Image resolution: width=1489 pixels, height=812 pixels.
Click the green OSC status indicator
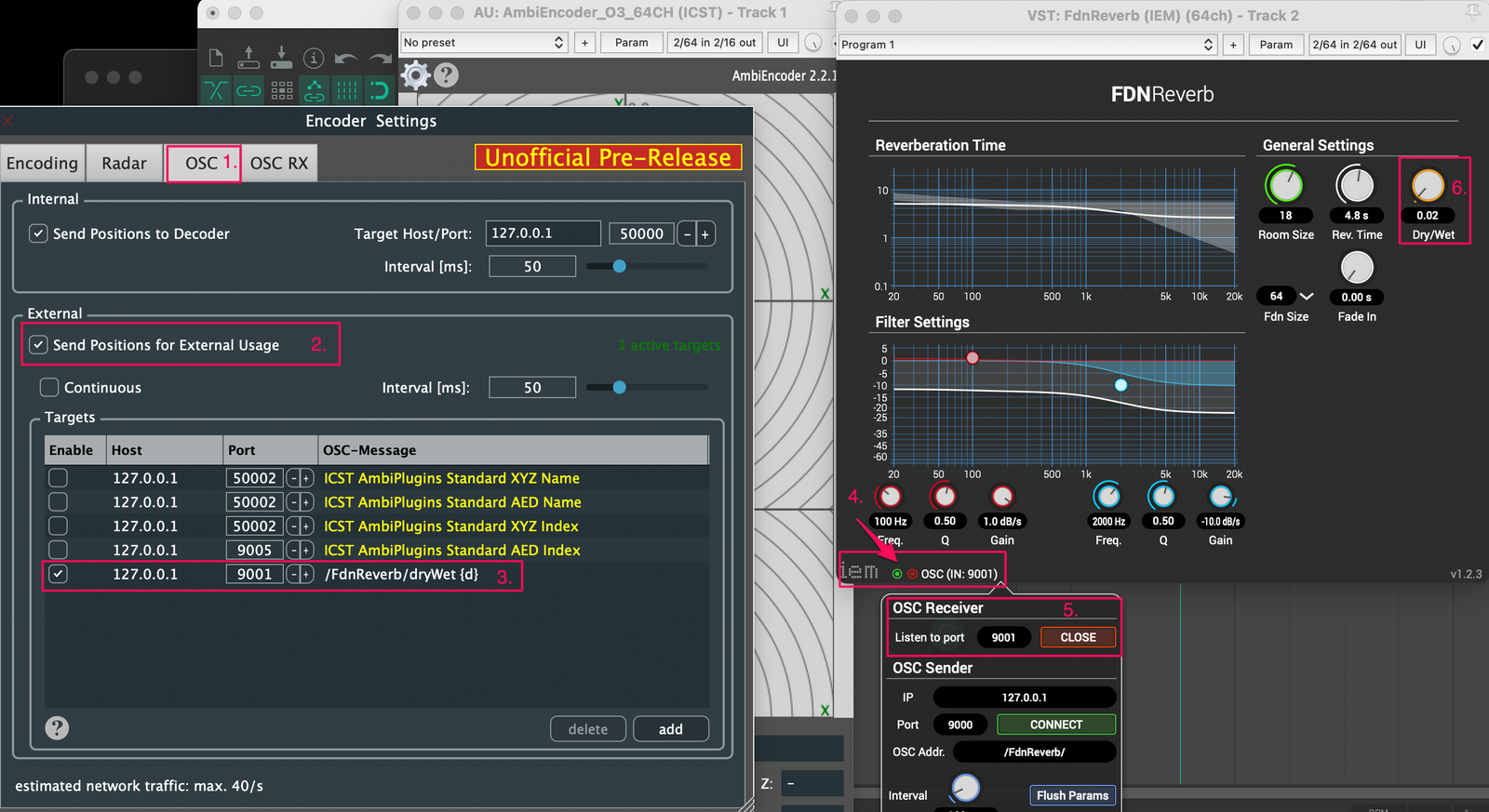coord(897,574)
